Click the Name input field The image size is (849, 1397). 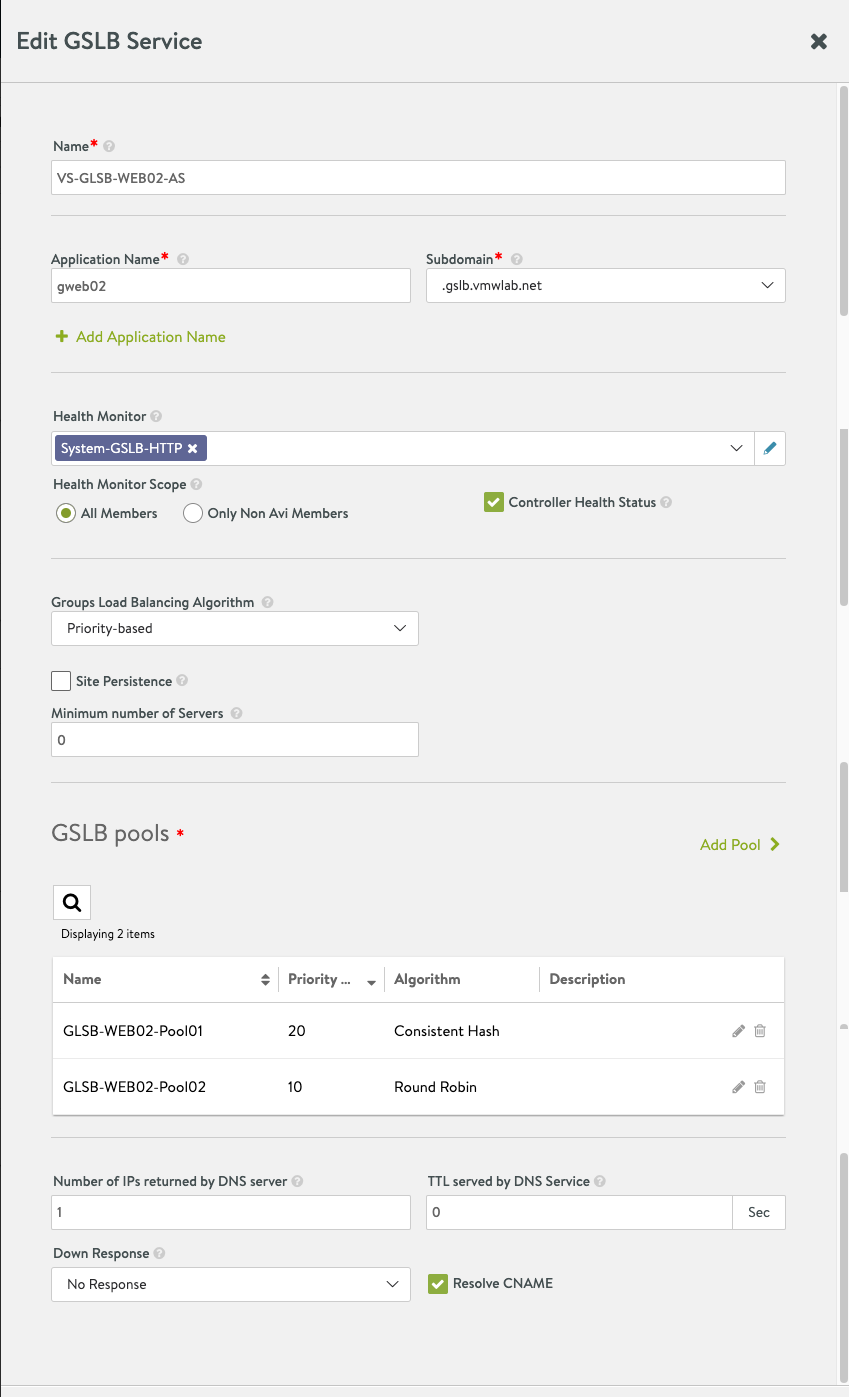pyautogui.click(x=419, y=177)
